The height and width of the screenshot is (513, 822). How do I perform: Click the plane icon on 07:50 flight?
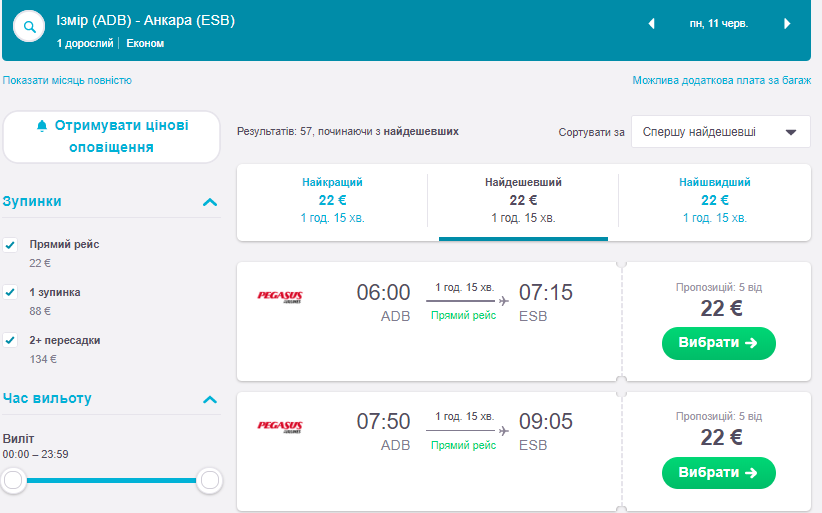[503, 430]
